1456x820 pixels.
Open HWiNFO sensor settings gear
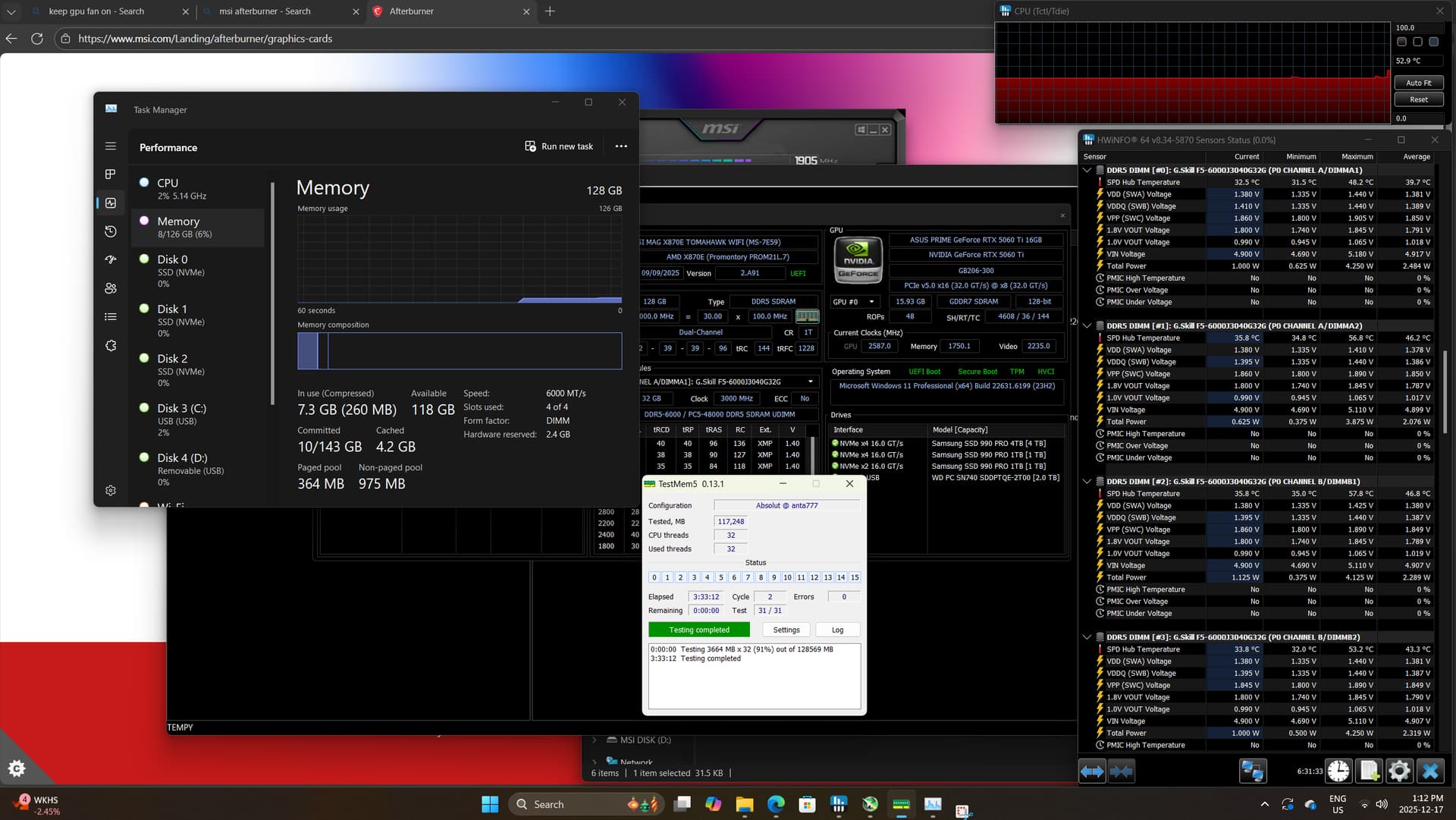pyautogui.click(x=1399, y=771)
